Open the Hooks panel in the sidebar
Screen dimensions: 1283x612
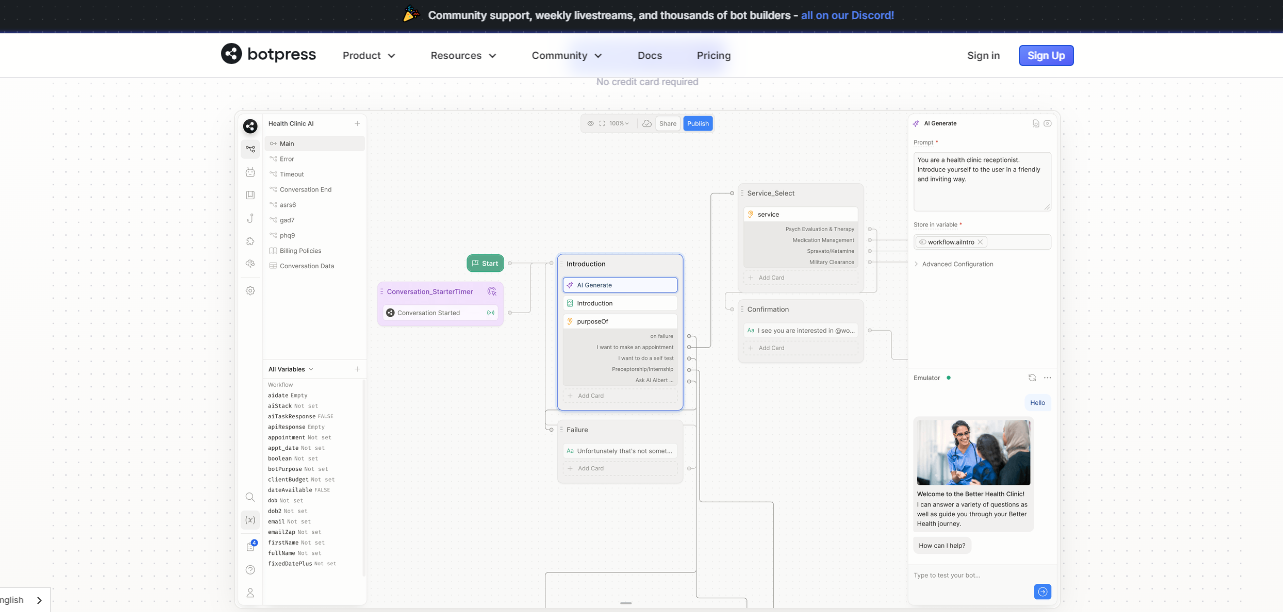[x=250, y=218]
